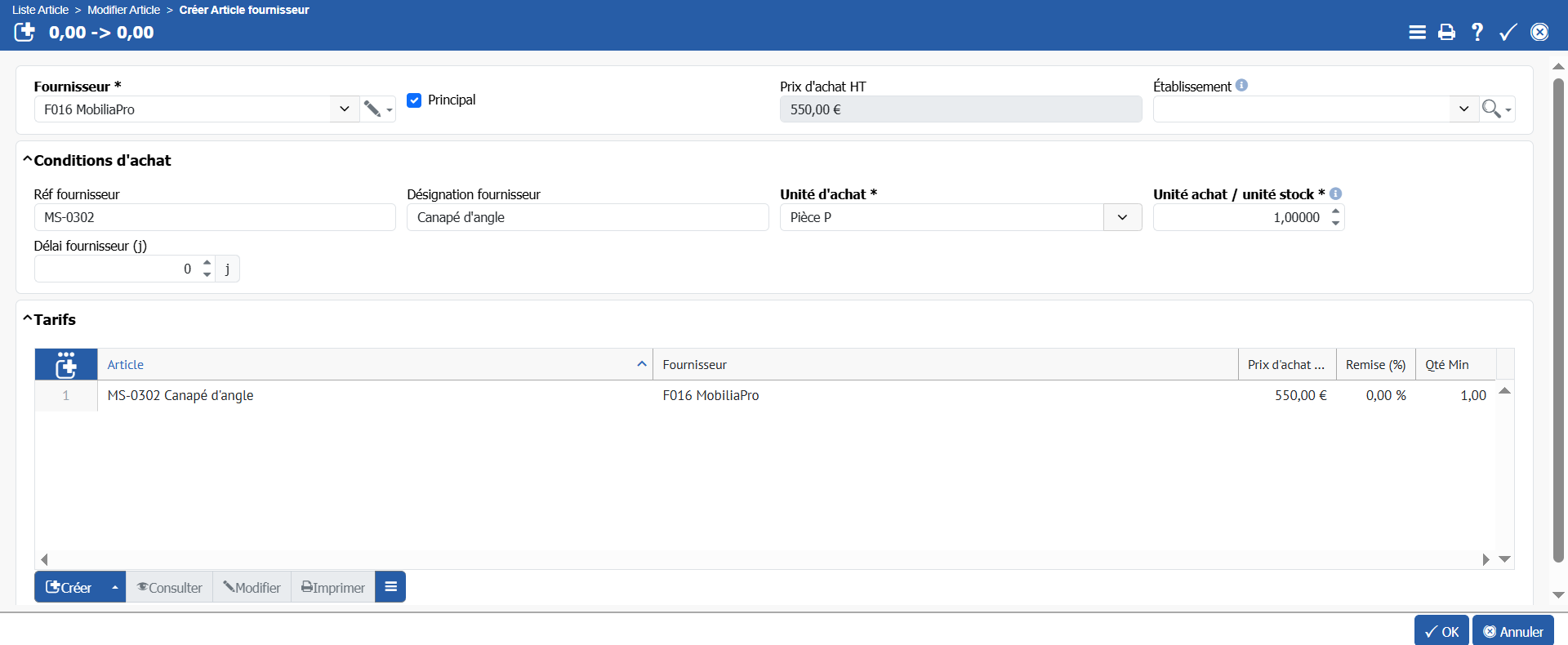The height and width of the screenshot is (645, 1568).
Task: Click the Annuler button
Action: point(1512,631)
